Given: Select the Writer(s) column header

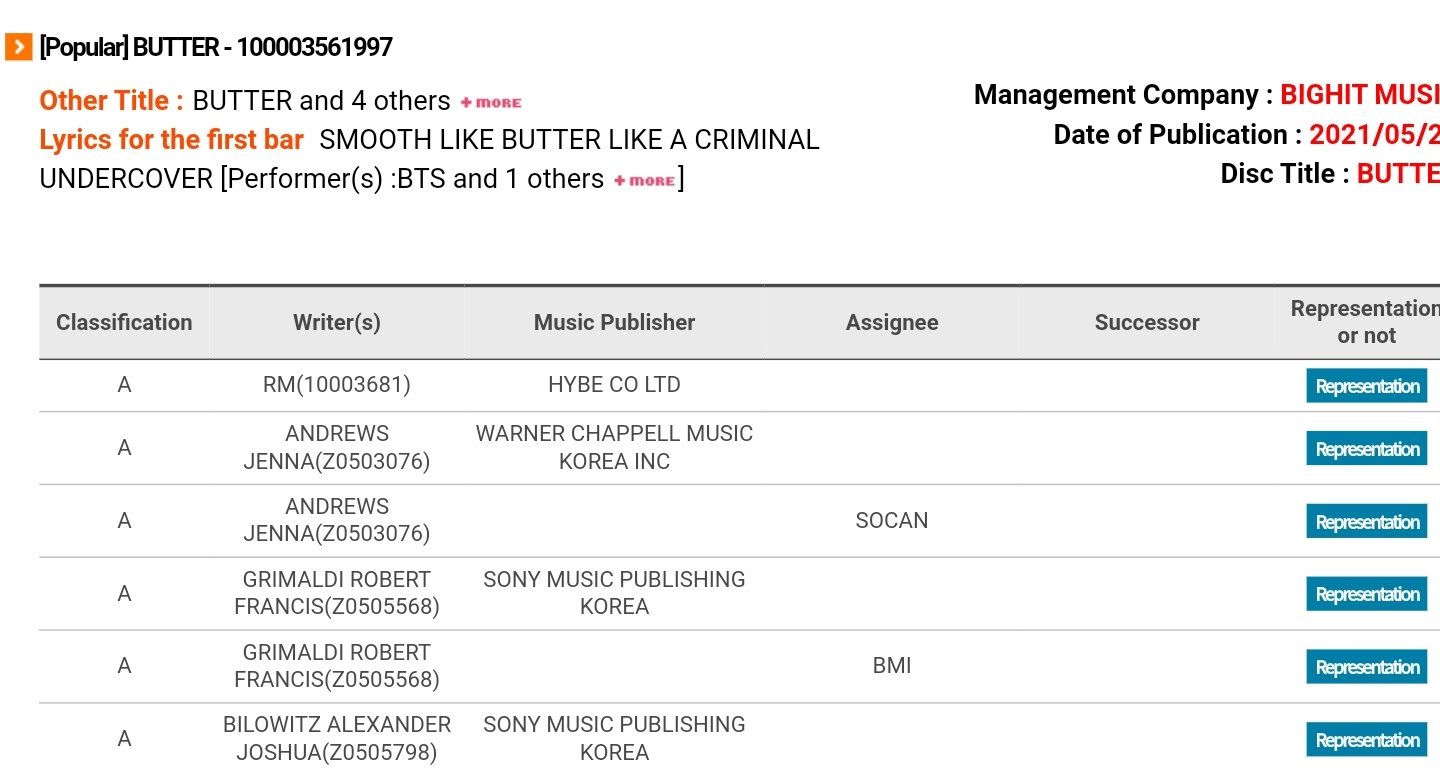Looking at the screenshot, I should tap(337, 322).
